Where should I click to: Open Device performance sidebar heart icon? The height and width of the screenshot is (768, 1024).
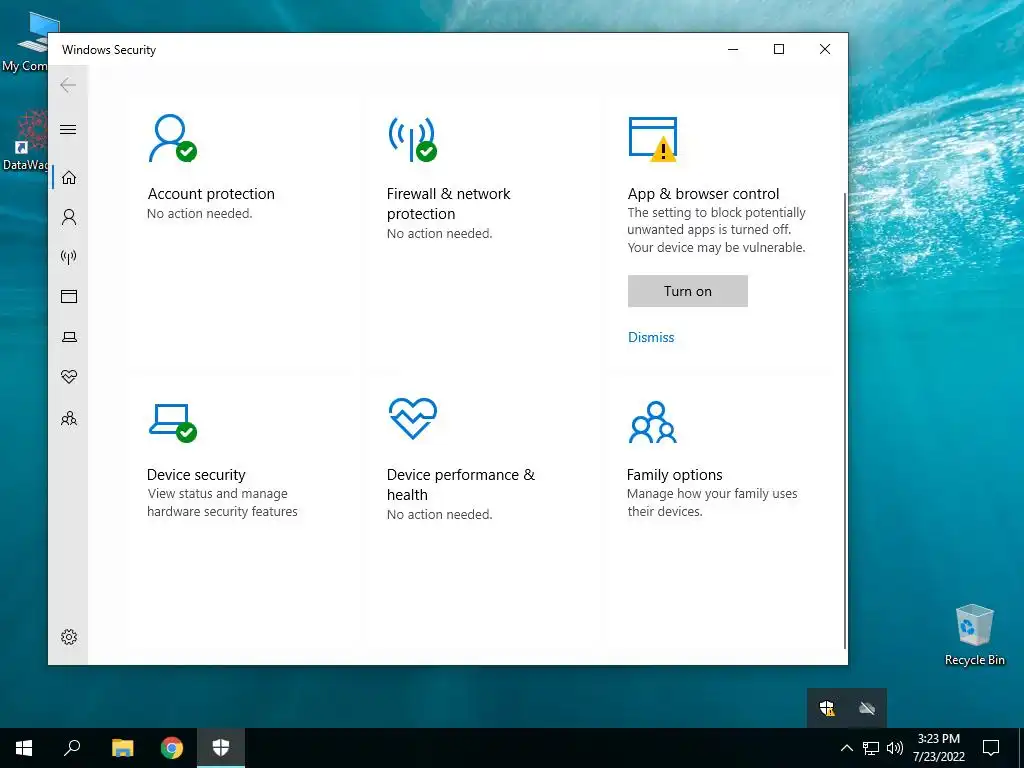click(x=69, y=377)
